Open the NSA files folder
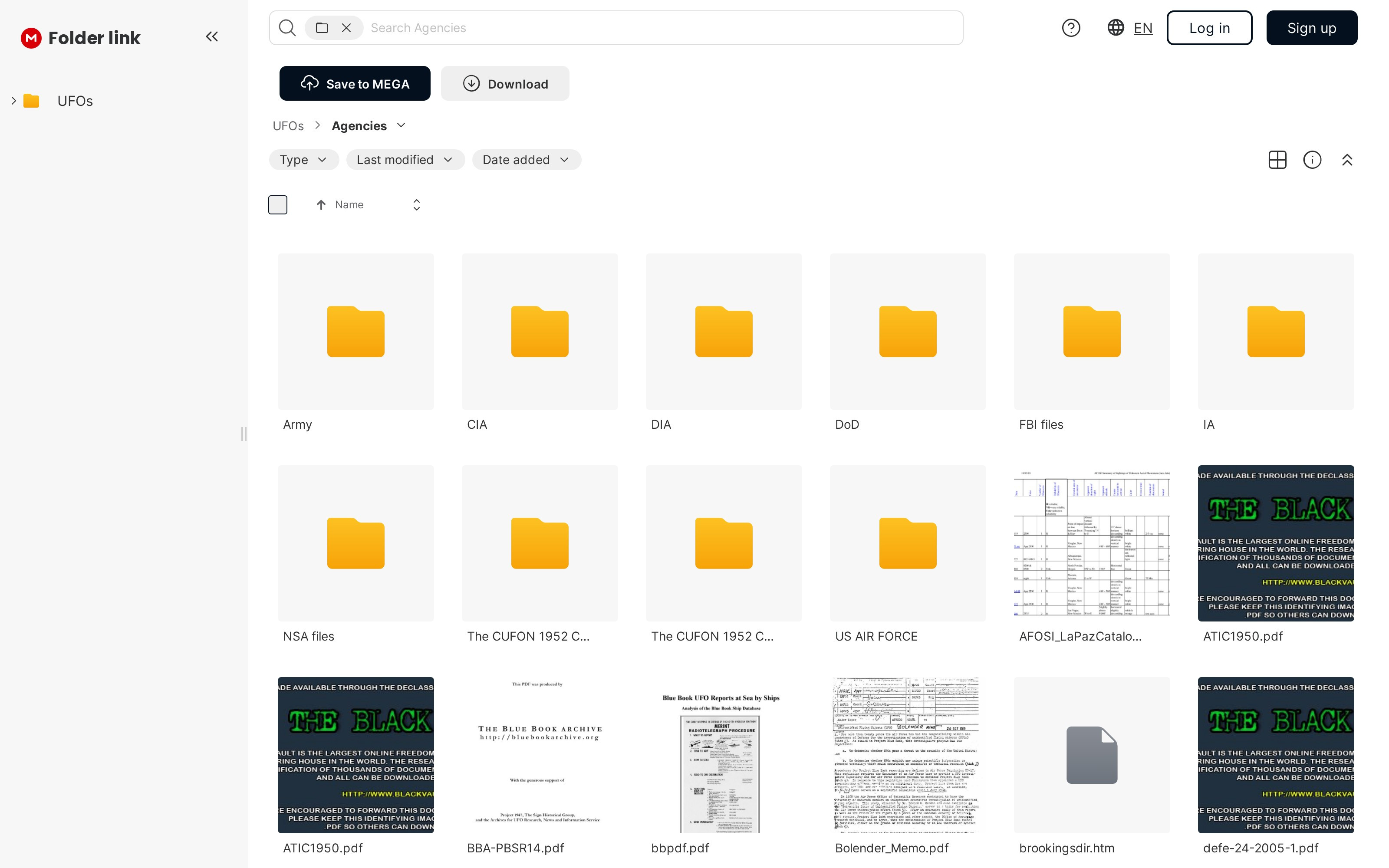 pos(356,543)
